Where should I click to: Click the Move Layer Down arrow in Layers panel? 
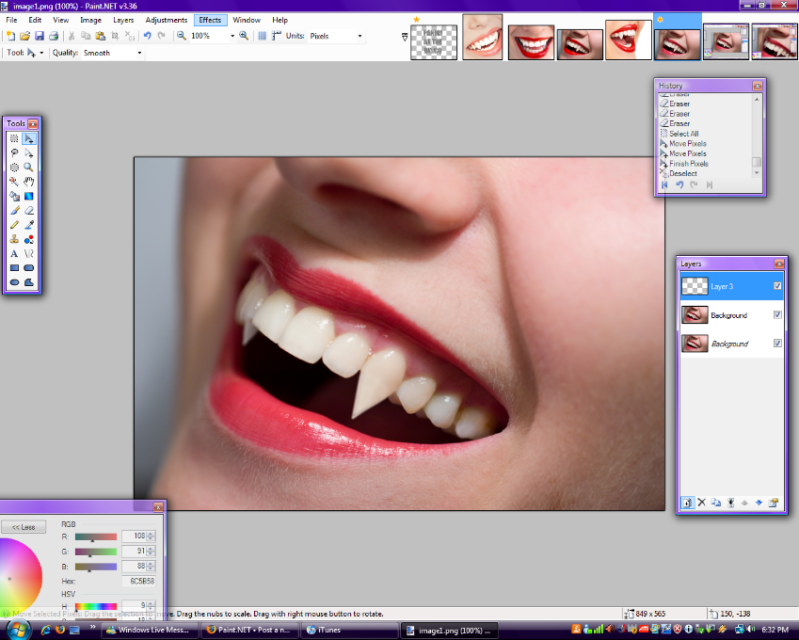tap(759, 503)
